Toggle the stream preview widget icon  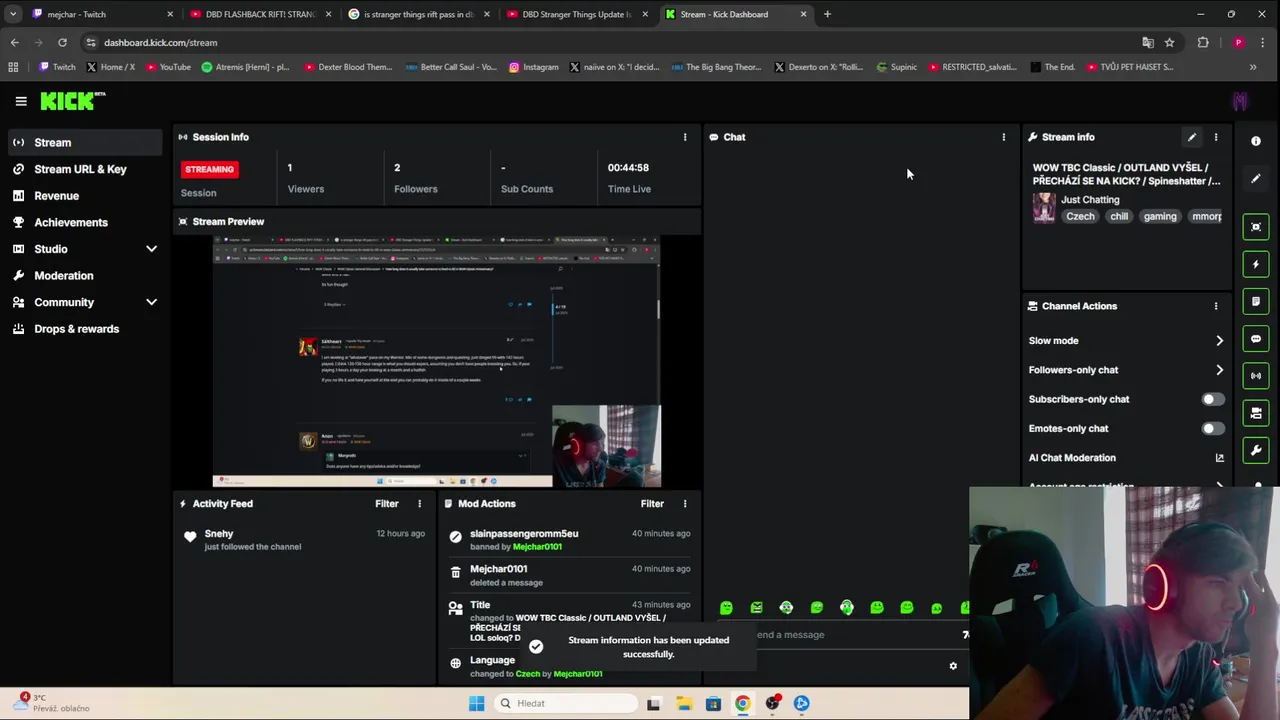pyautogui.click(x=1256, y=227)
